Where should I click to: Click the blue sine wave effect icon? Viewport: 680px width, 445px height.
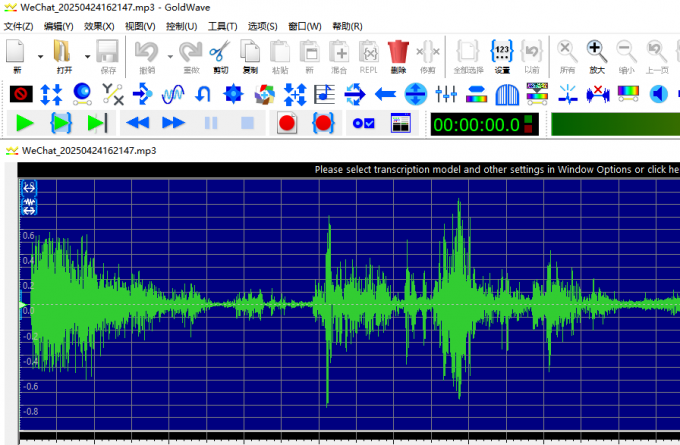(173, 94)
